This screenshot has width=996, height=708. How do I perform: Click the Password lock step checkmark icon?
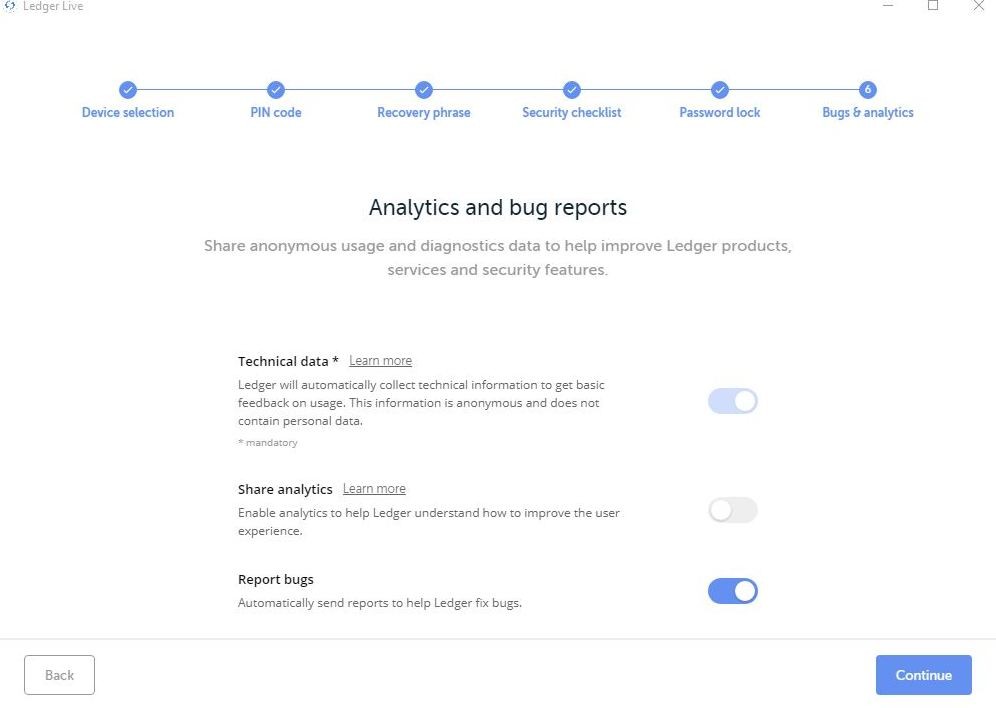(x=719, y=90)
